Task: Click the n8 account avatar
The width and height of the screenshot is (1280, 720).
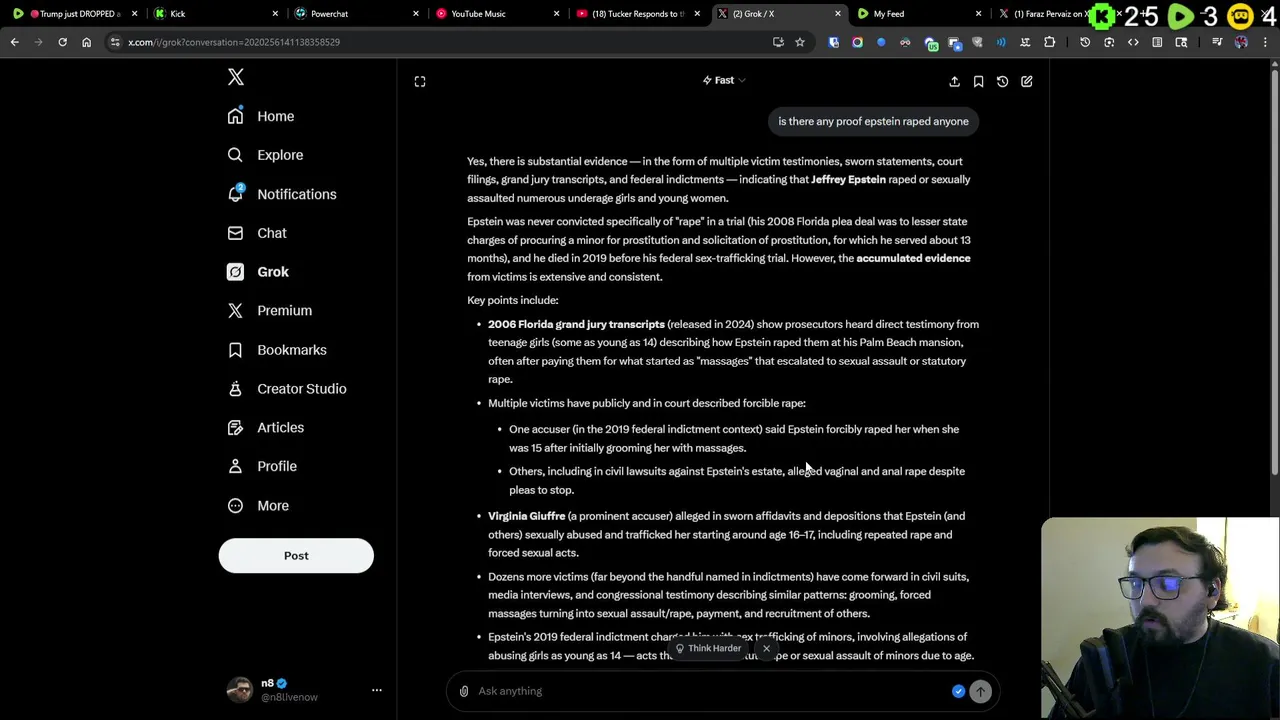Action: (240, 690)
